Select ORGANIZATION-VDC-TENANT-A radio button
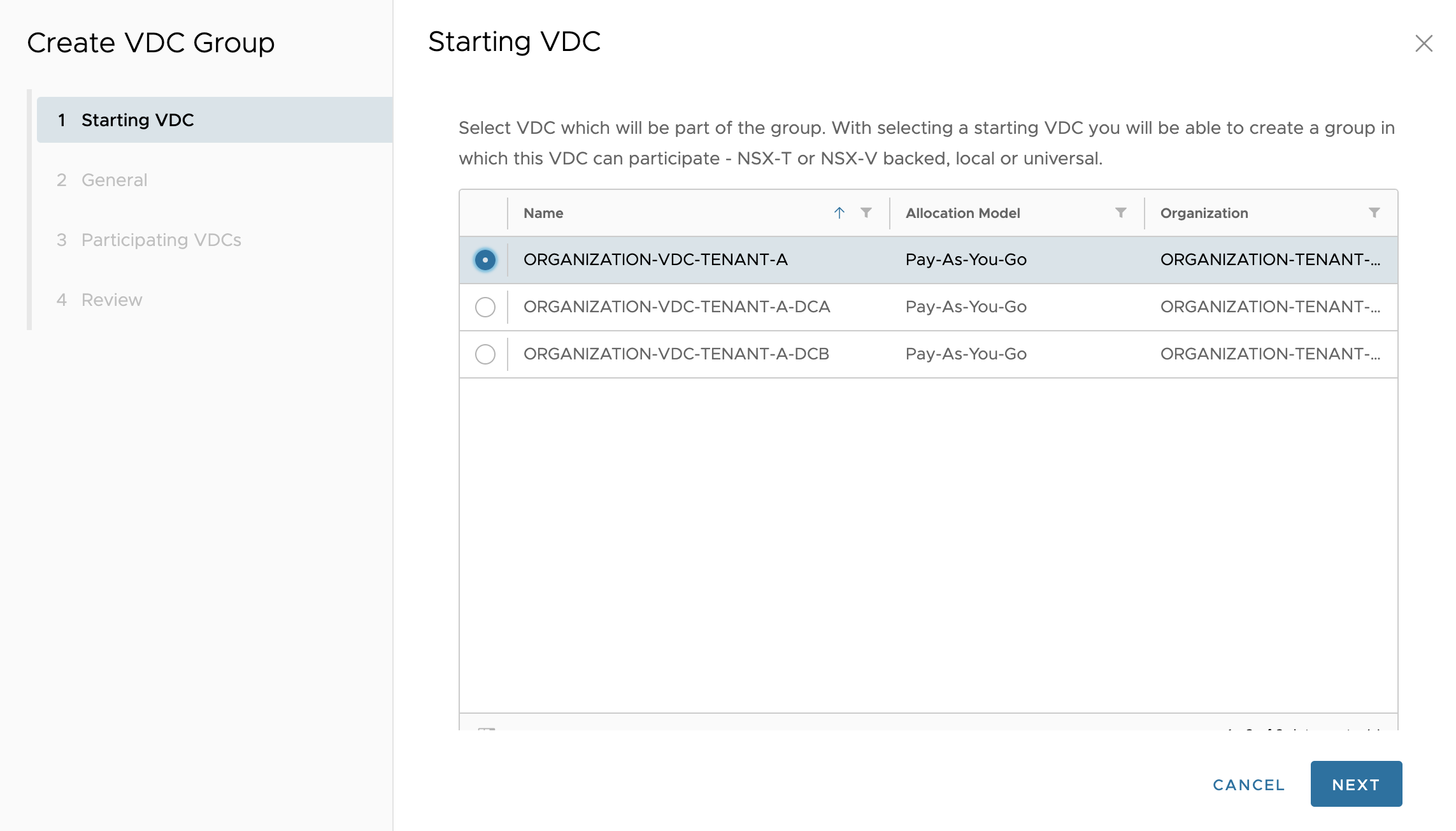1456x831 pixels. pyautogui.click(x=485, y=260)
